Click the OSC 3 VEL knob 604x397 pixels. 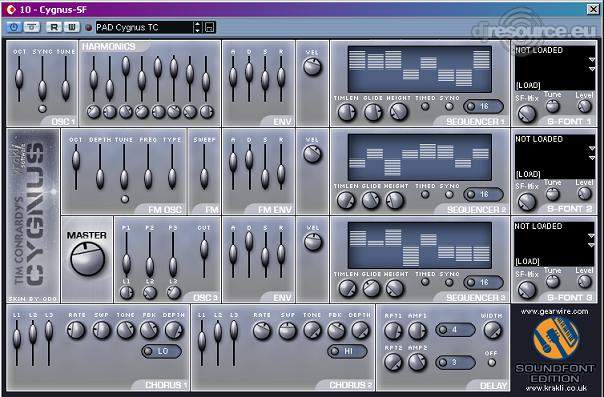point(313,242)
